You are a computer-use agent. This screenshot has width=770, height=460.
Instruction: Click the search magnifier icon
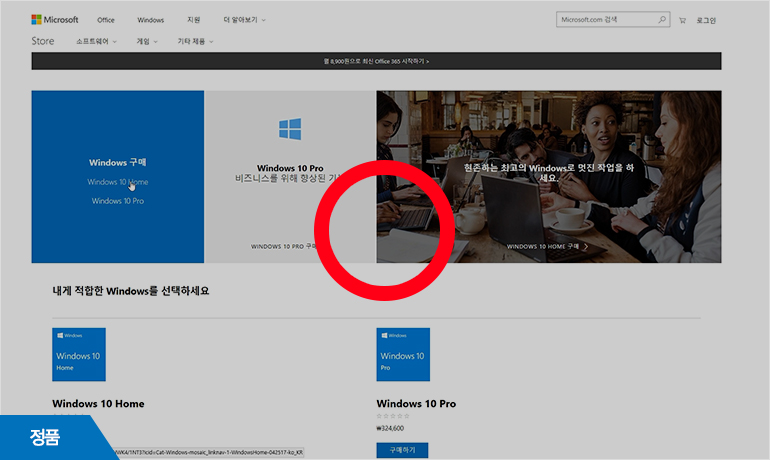pos(662,20)
